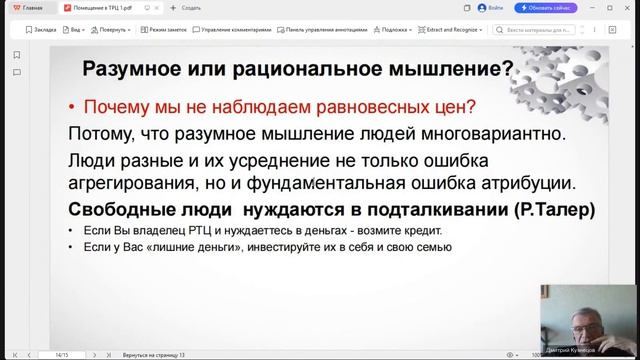Viewport: 640px width, 360px height.
Task: Click the window layout icon near Войти
Action: 467,8
